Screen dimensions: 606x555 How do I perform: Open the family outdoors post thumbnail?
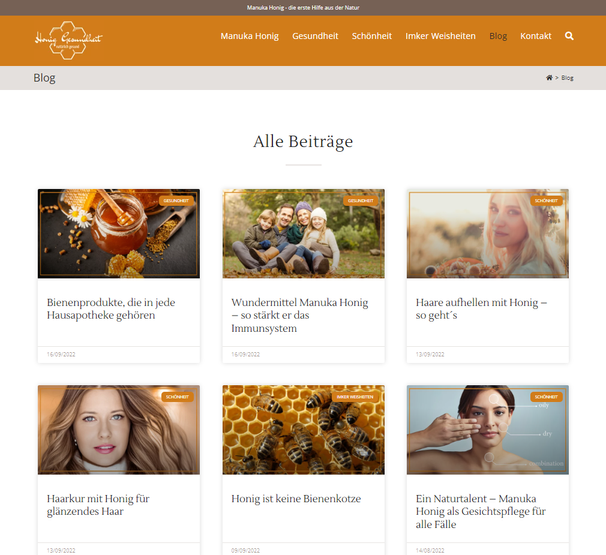(x=303, y=233)
